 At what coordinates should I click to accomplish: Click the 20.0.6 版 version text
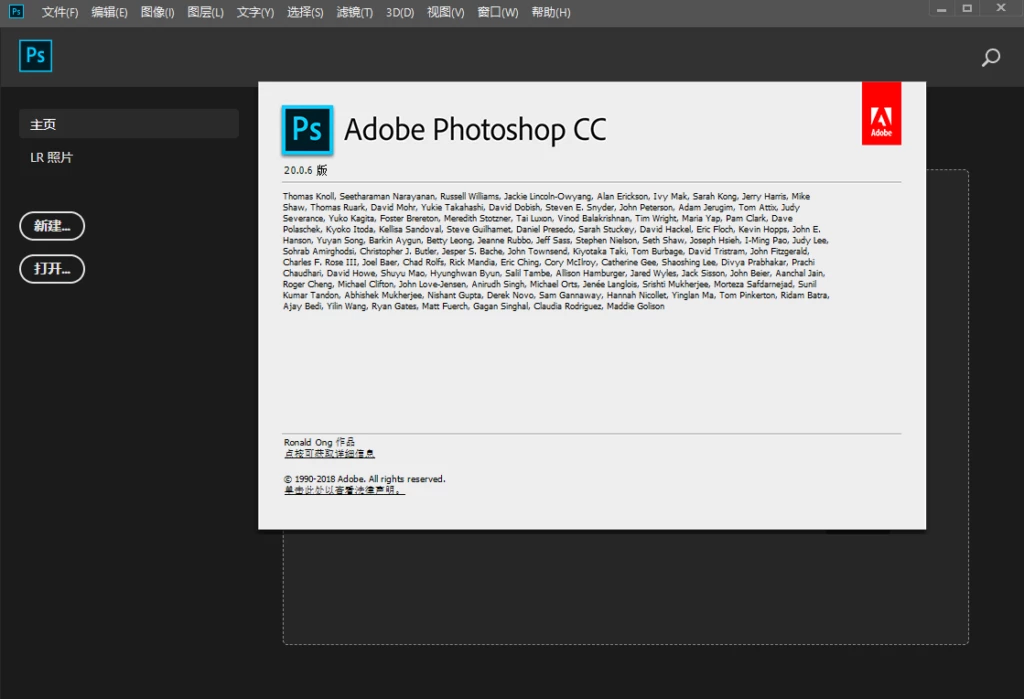pyautogui.click(x=305, y=170)
